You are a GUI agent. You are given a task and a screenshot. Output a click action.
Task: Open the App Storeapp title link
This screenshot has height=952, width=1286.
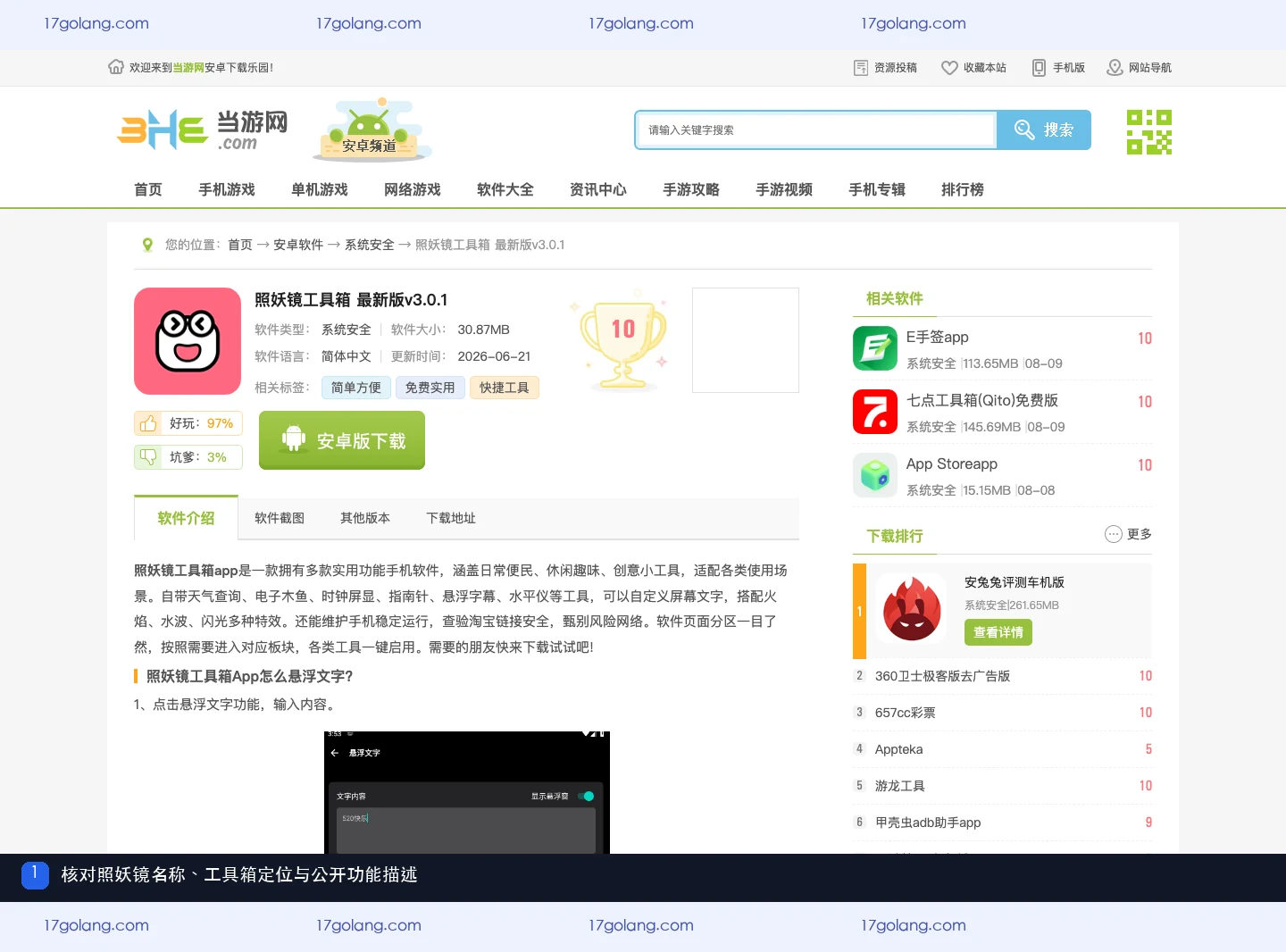tap(952, 463)
